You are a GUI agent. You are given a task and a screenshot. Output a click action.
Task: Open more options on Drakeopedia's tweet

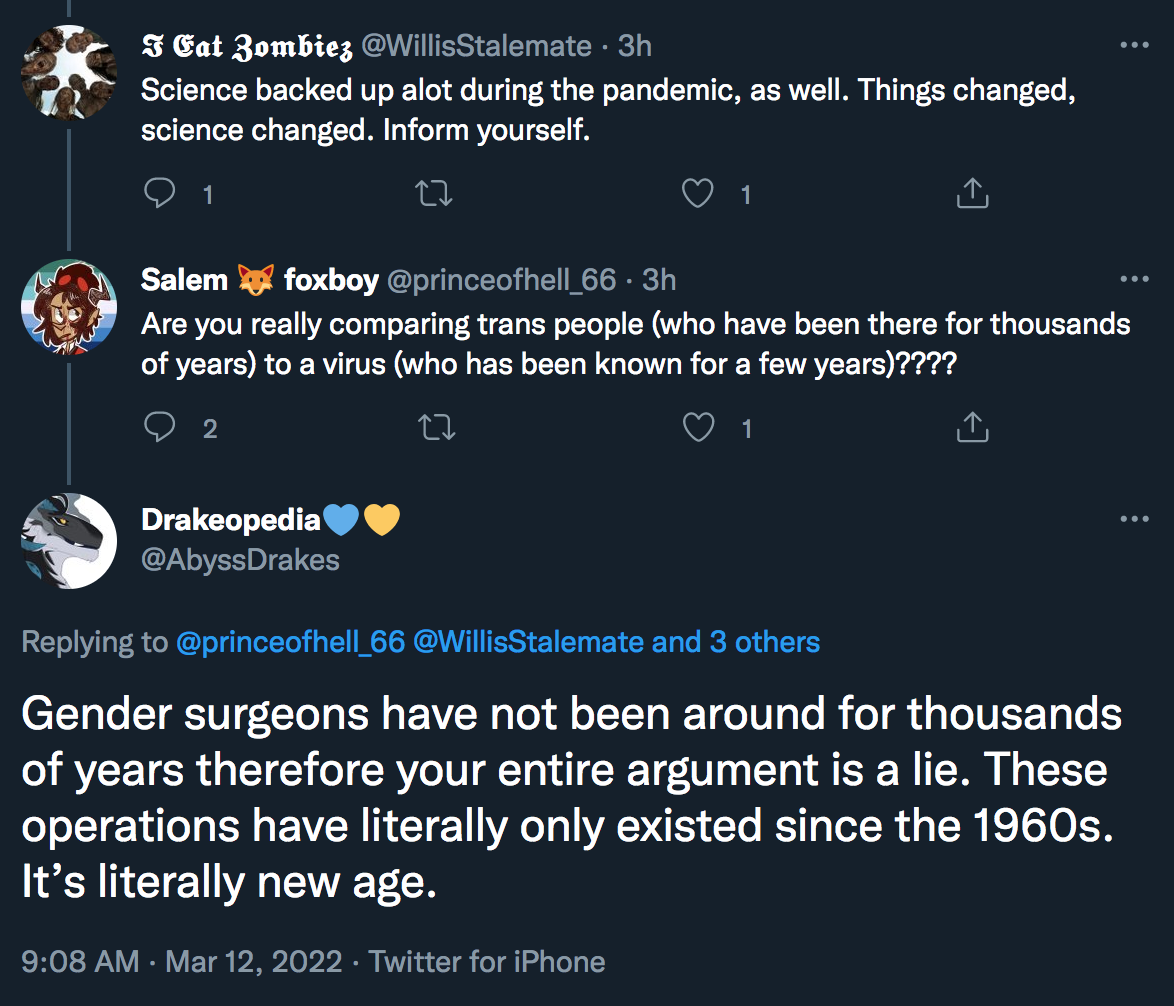1134,519
